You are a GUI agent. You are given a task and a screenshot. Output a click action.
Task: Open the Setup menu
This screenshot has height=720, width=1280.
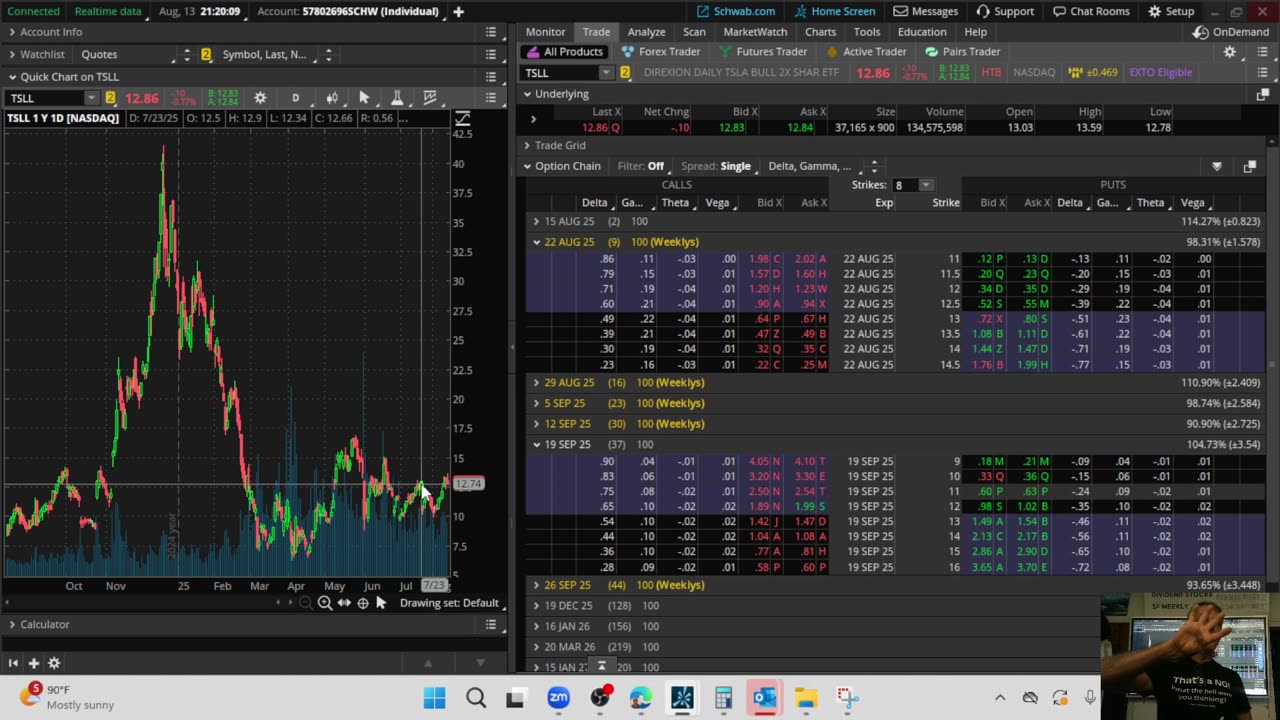coord(1171,11)
